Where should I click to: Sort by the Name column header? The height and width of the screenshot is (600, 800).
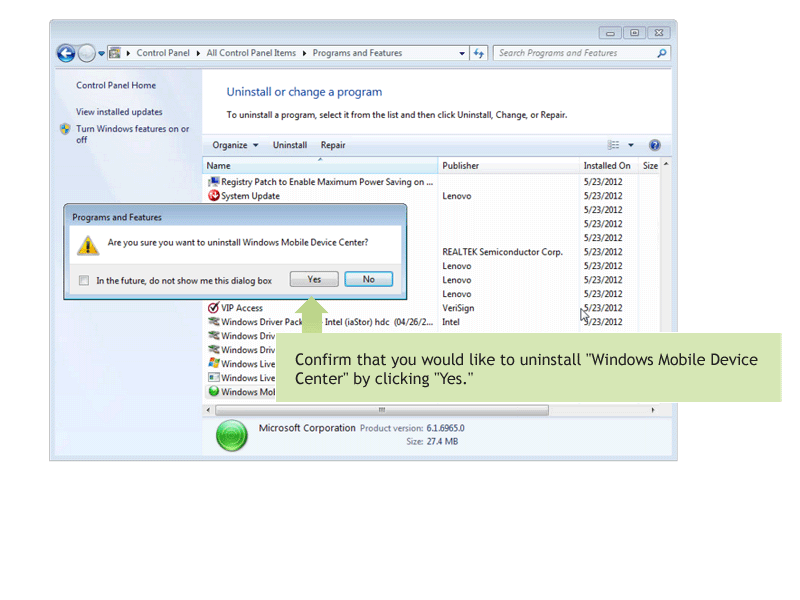pyautogui.click(x=320, y=165)
